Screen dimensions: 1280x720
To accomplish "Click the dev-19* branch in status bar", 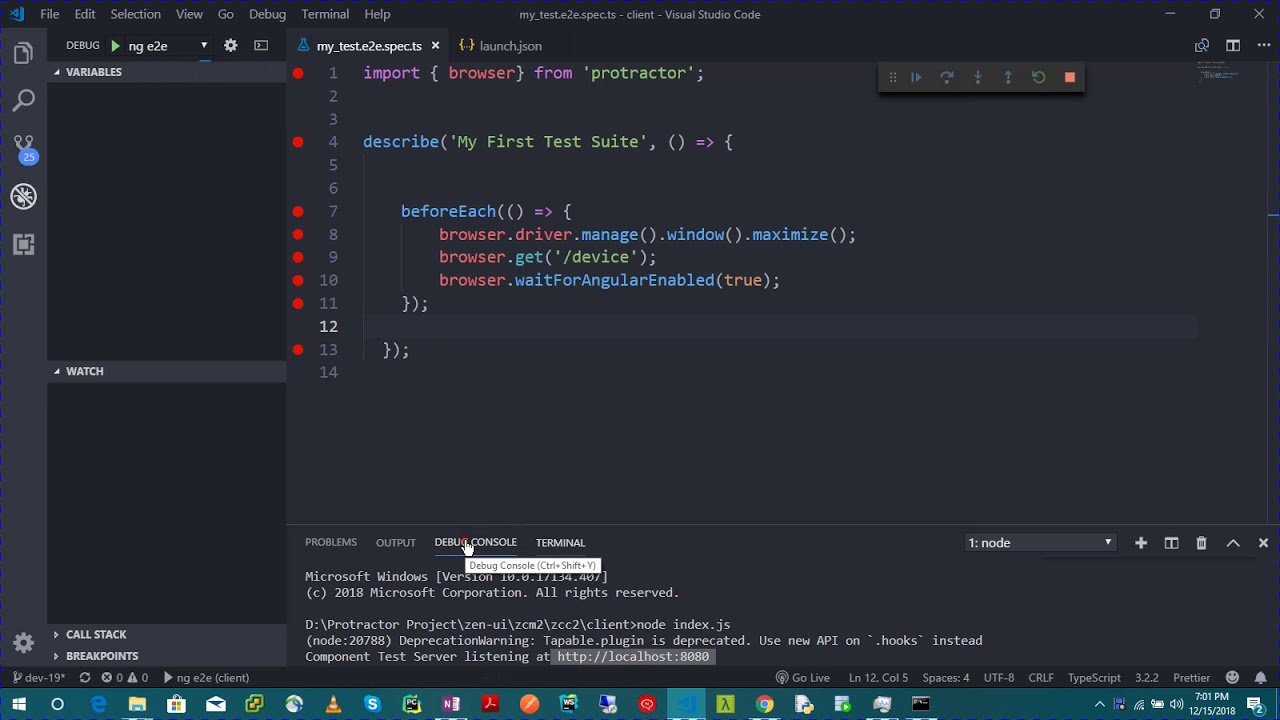I will coord(39,678).
